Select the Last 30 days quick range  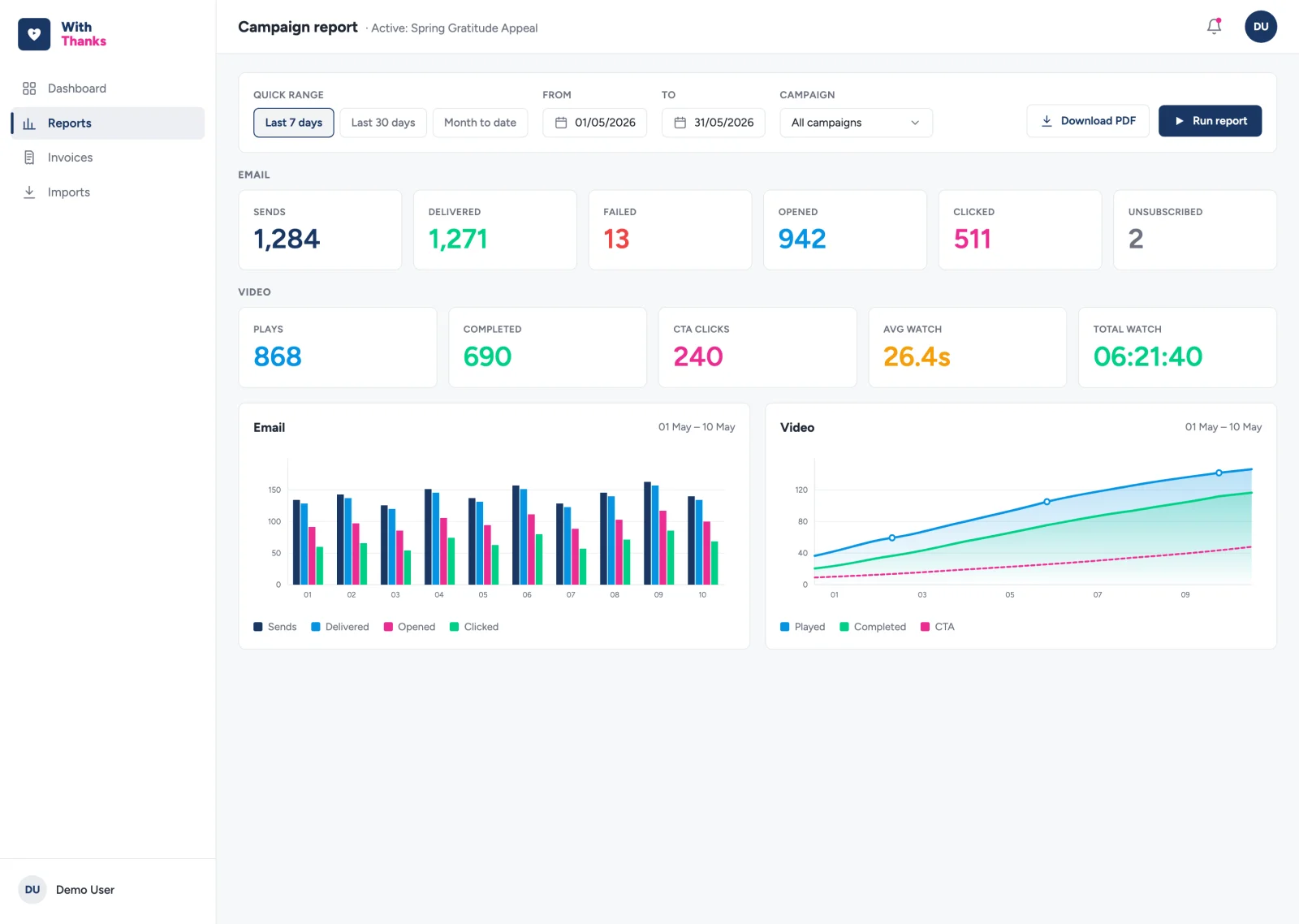coord(383,123)
